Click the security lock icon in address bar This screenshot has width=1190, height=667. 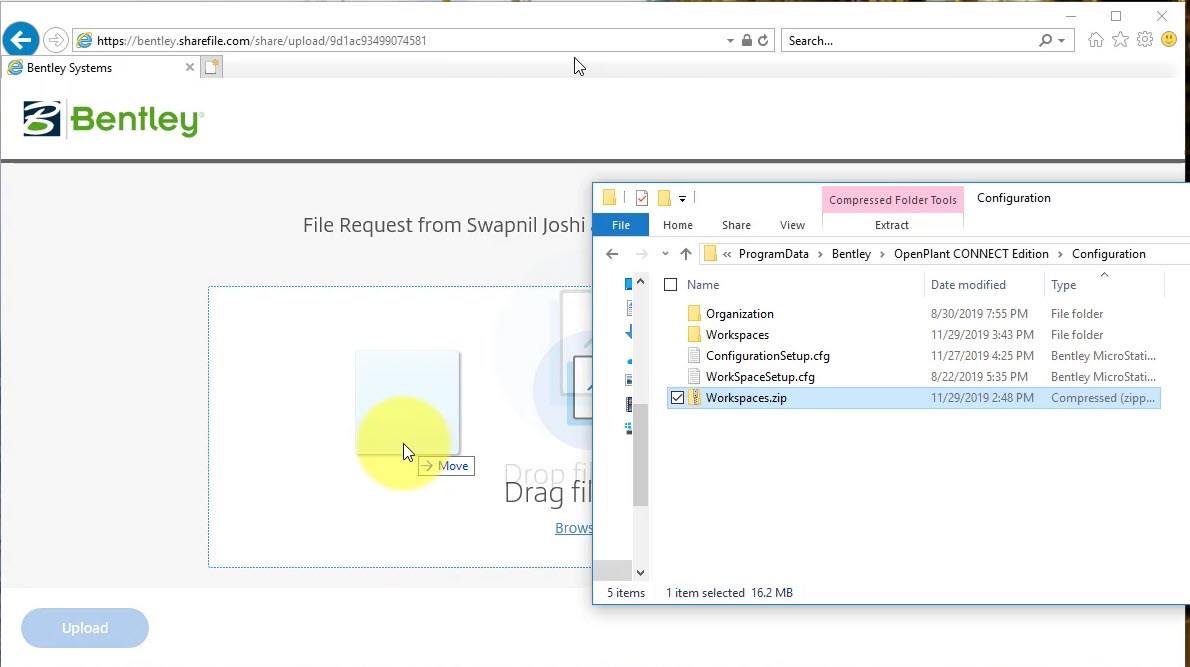click(747, 40)
